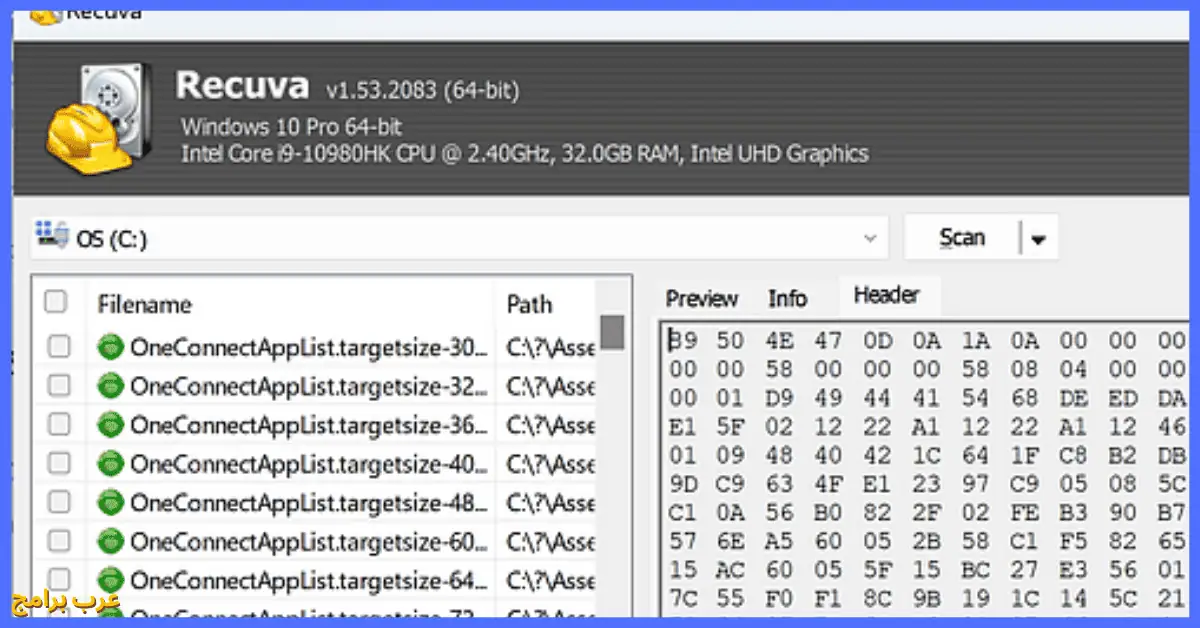Switch to the Preview tab
Screen dimensions: 1200x628
pos(702,299)
